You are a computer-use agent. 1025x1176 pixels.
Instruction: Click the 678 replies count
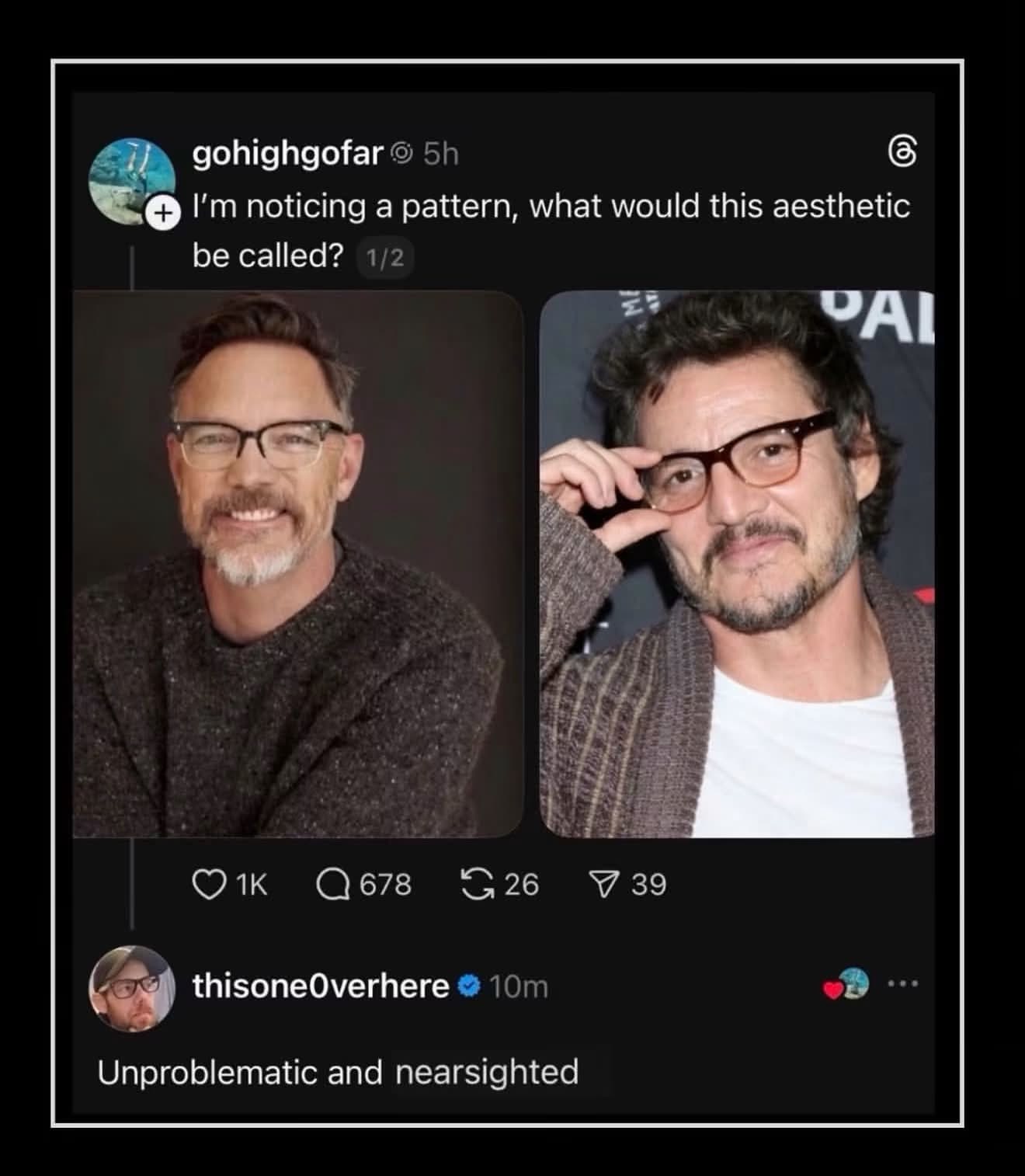pos(385,885)
